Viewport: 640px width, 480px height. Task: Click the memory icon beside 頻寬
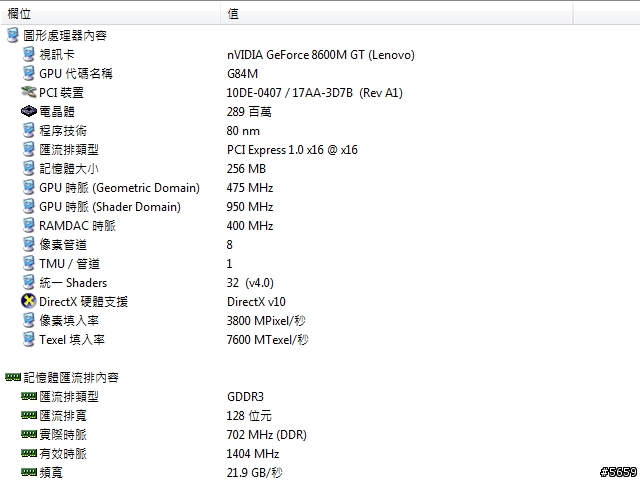(29, 472)
